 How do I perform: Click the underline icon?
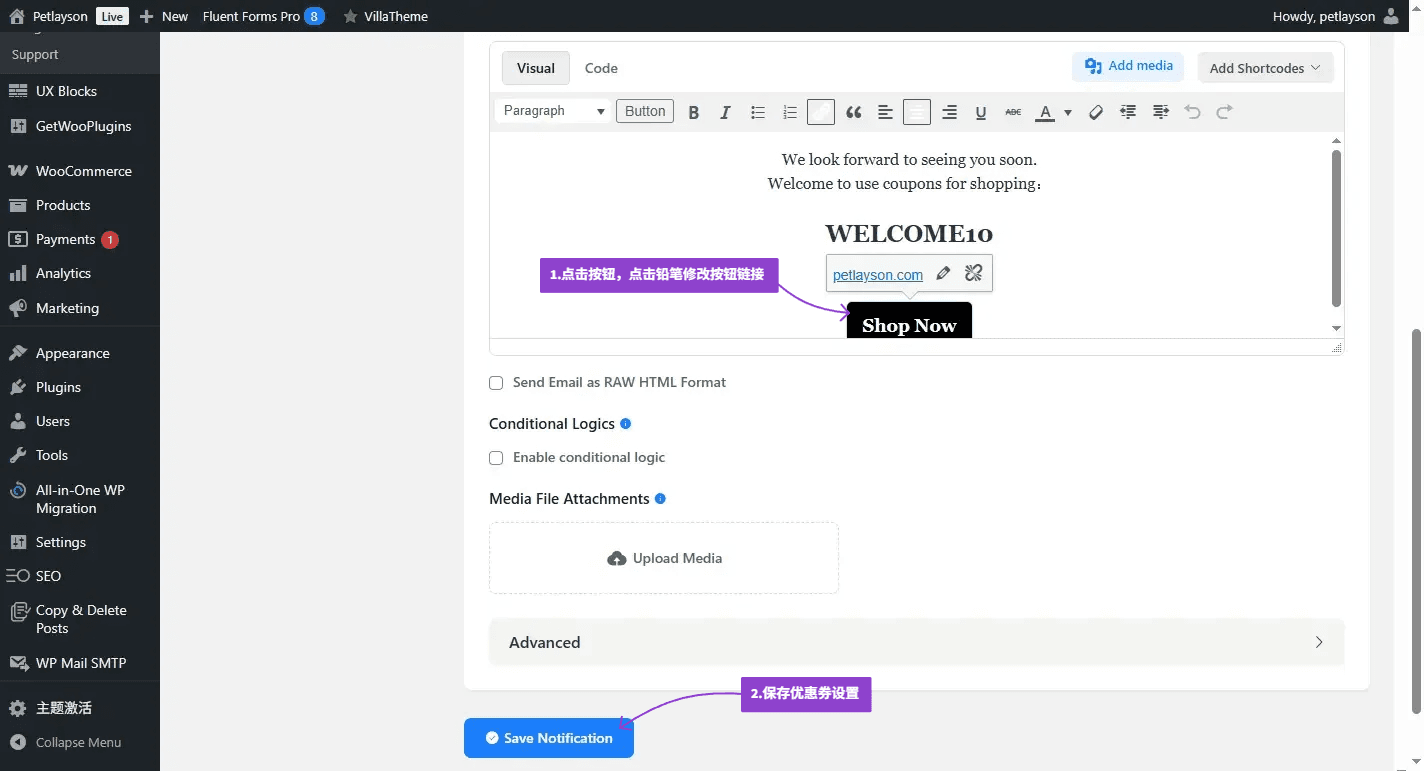(x=981, y=112)
